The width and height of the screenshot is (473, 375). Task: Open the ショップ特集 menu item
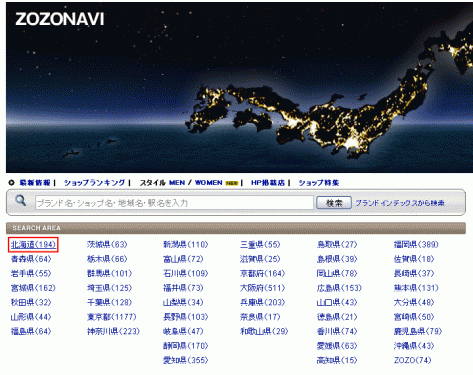319,183
